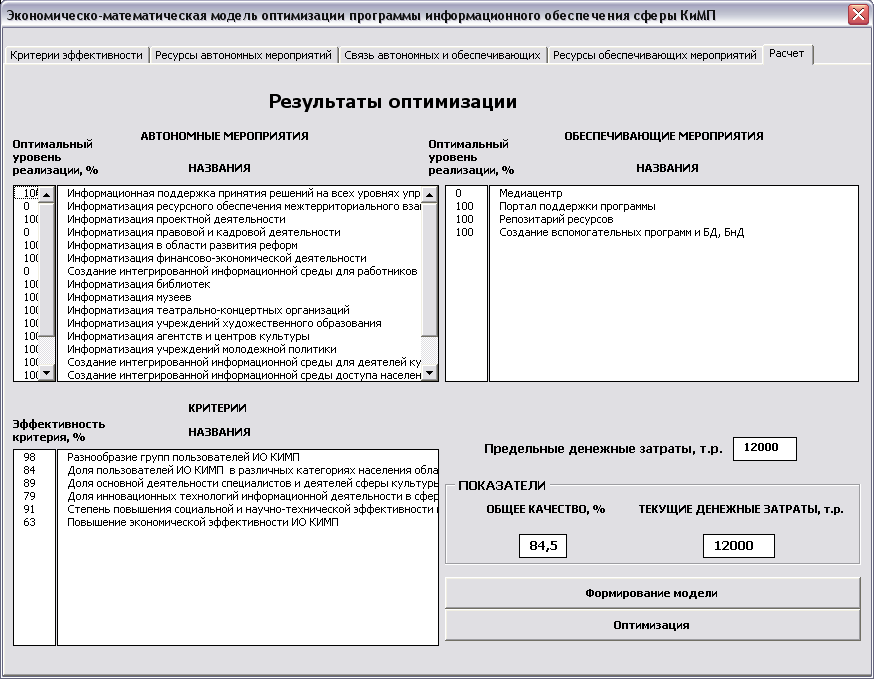Viewport: 874px width, 679px height.
Task: Click the Текущие денежные затраты field
Action: 738,545
